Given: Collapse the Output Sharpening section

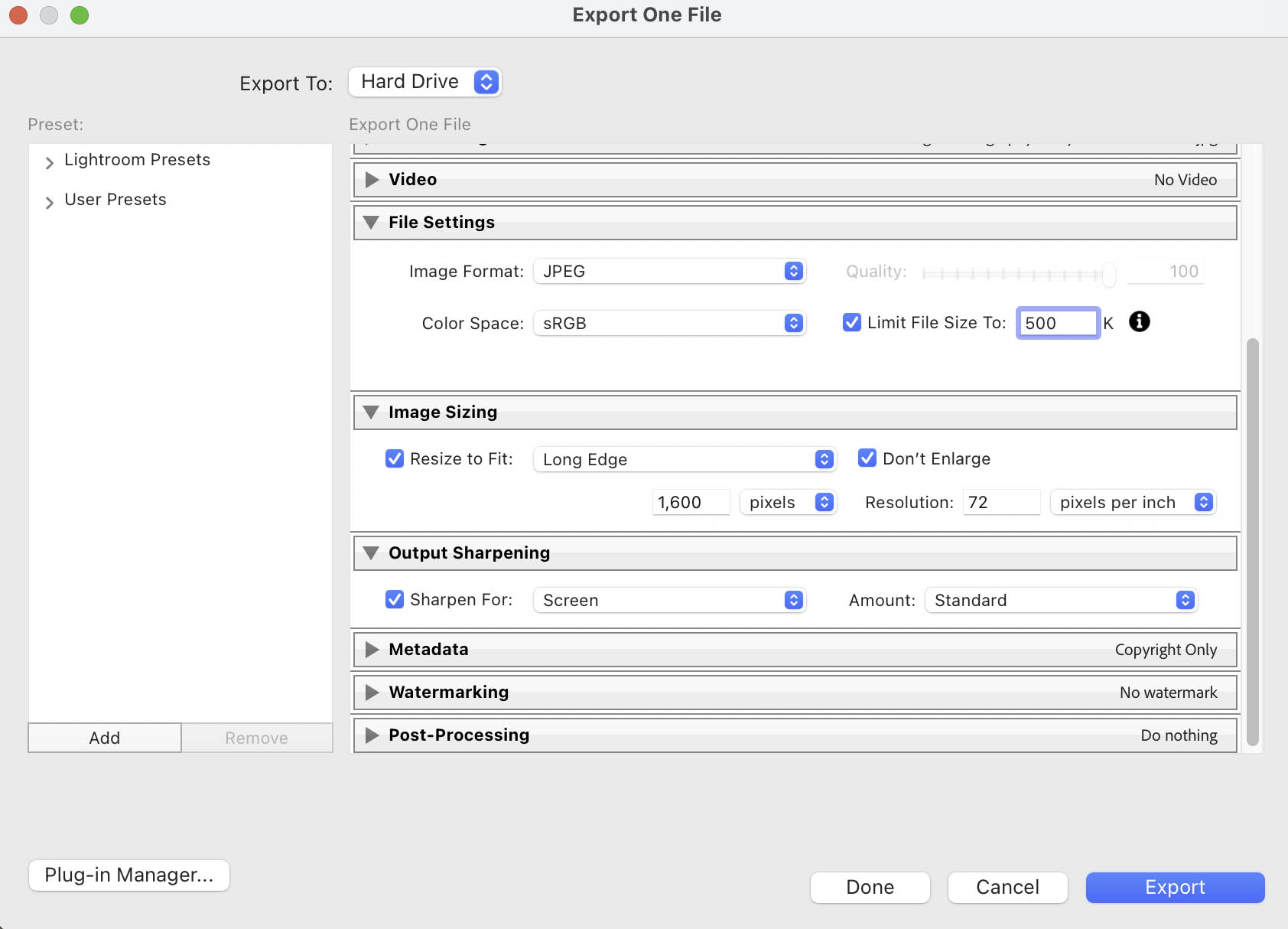Looking at the screenshot, I should [372, 553].
